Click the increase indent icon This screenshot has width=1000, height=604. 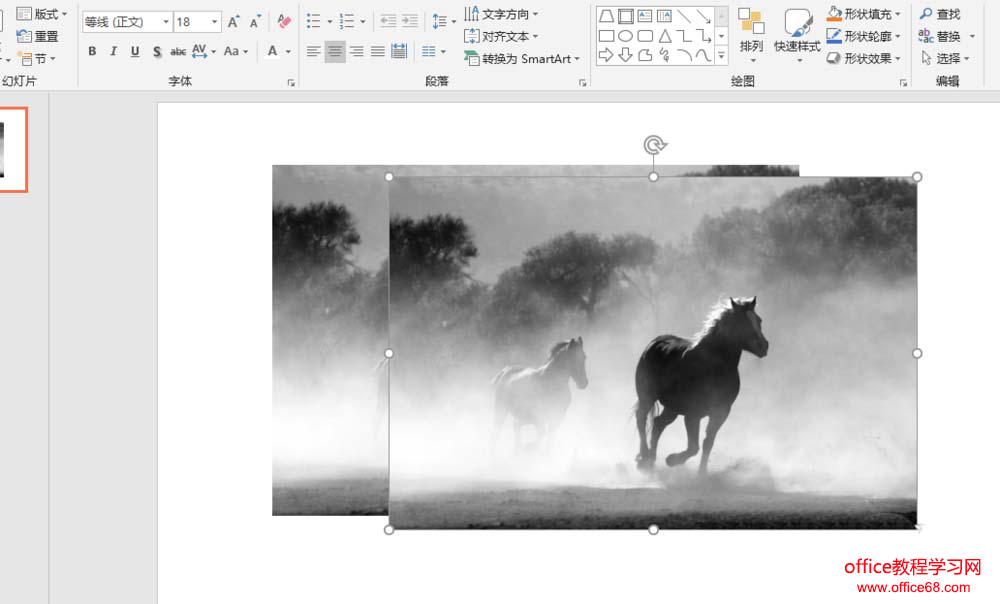(x=410, y=21)
